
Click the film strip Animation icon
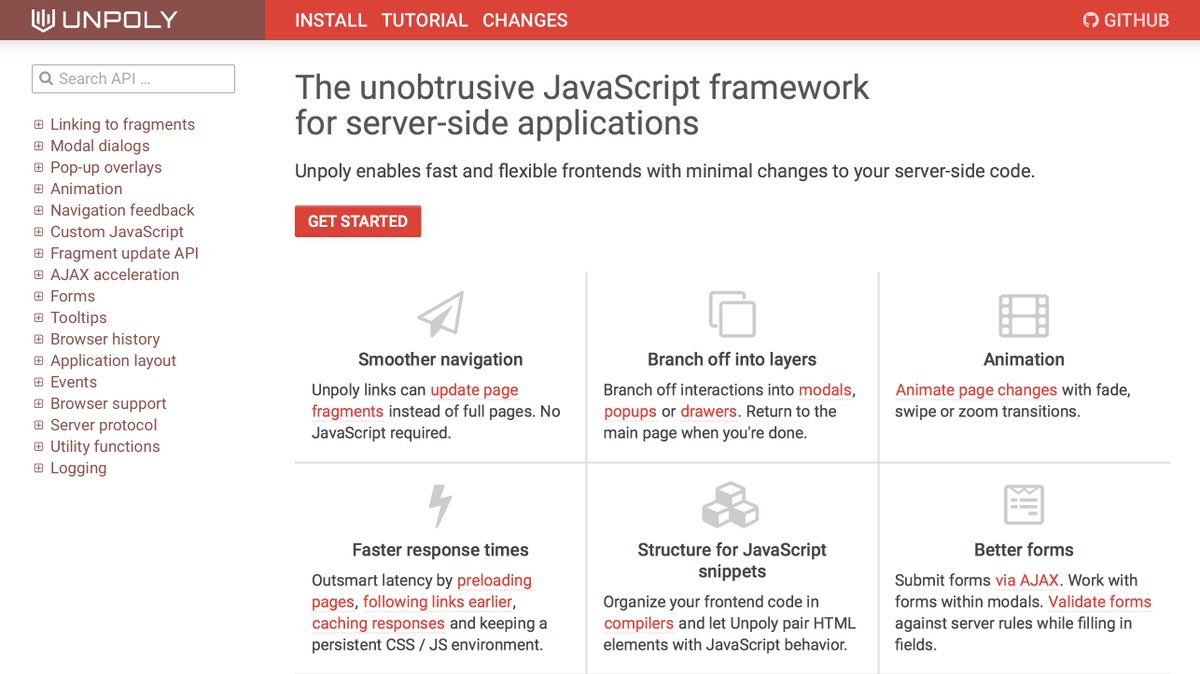tap(1024, 315)
